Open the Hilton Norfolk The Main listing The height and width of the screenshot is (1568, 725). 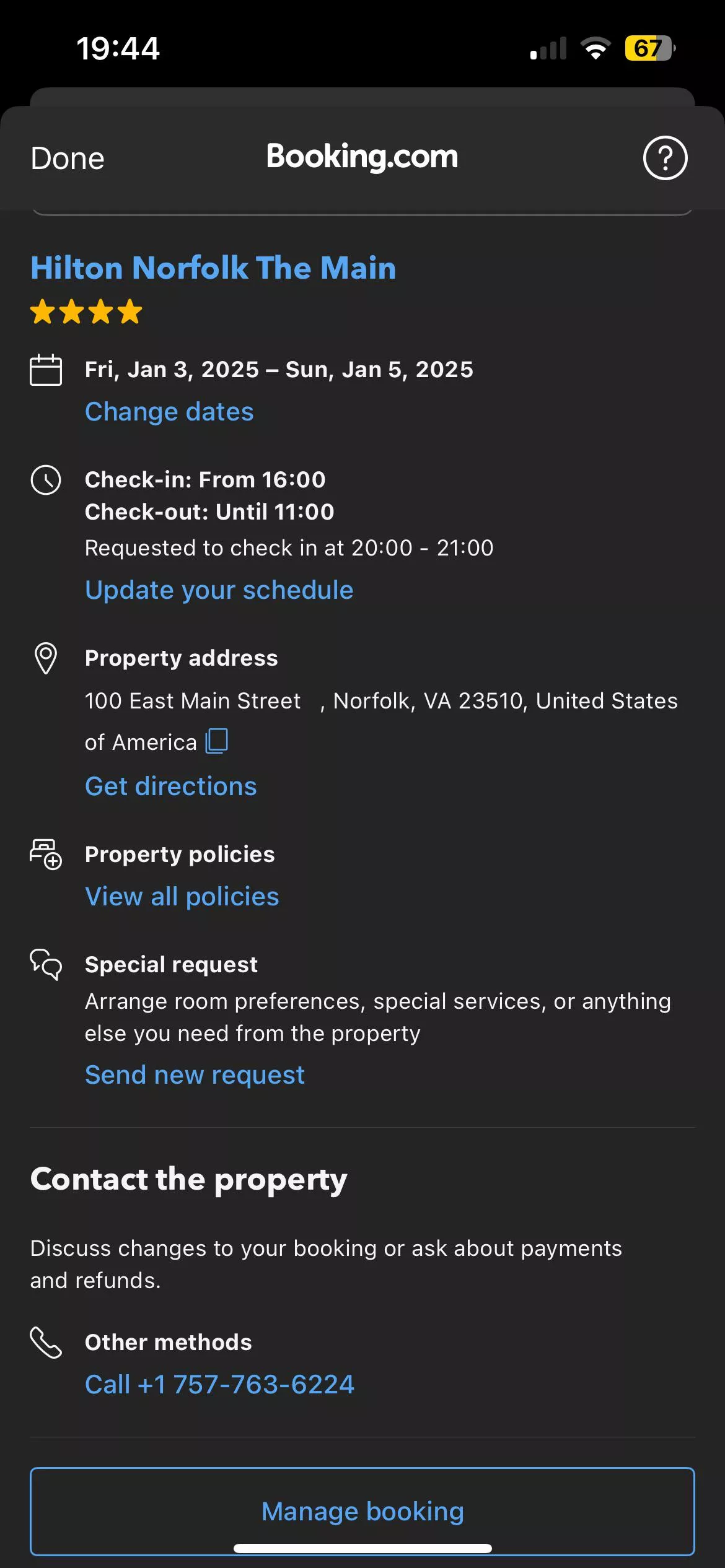(213, 268)
